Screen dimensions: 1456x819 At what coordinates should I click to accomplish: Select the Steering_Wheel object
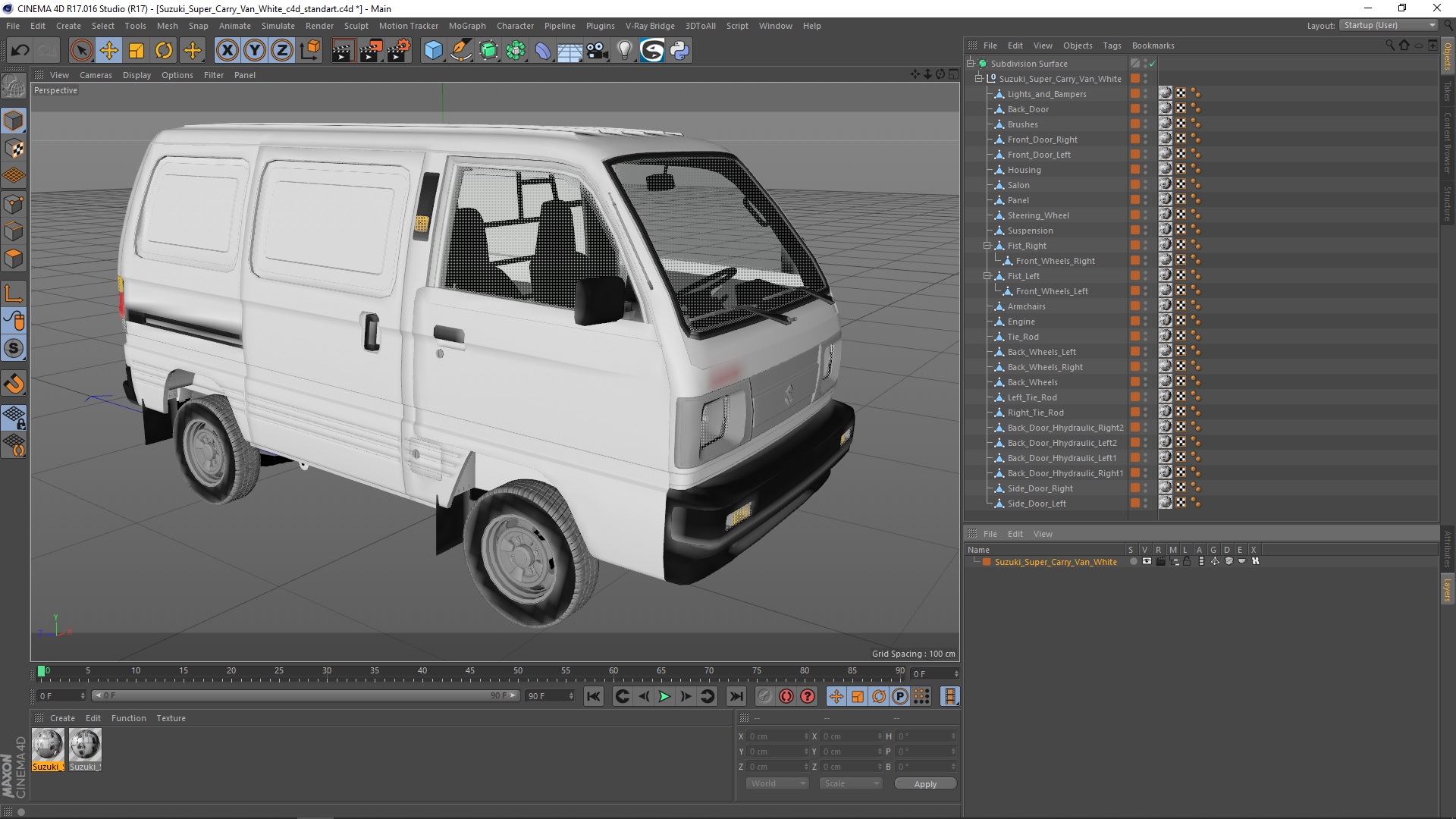tap(1038, 215)
